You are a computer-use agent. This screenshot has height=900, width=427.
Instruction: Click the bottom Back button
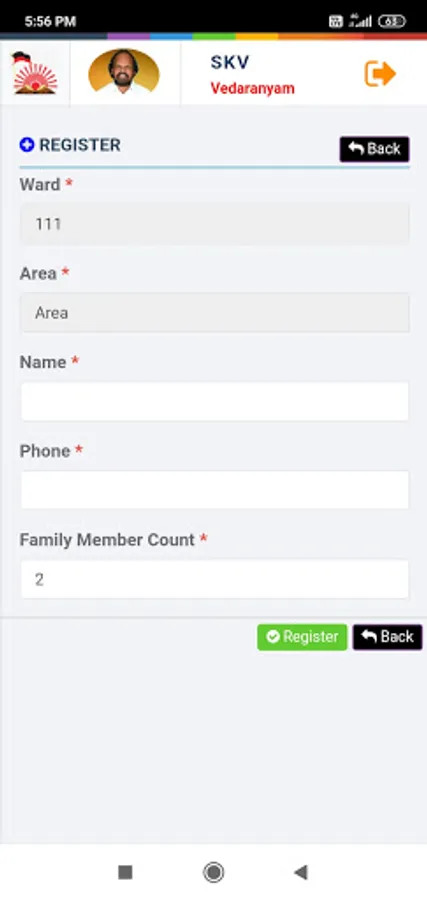(387, 637)
